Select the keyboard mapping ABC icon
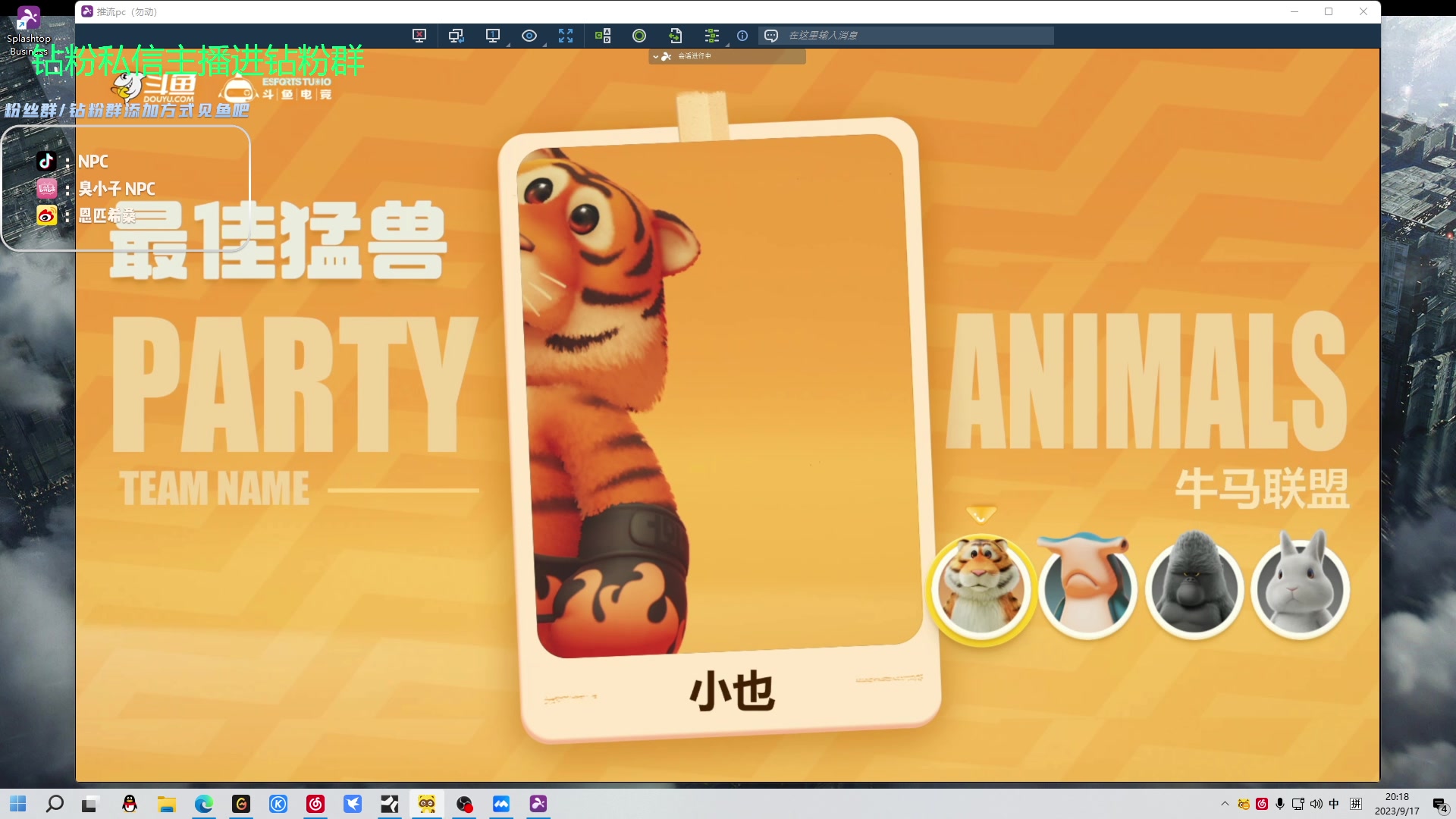The width and height of the screenshot is (1456, 819). click(x=603, y=36)
